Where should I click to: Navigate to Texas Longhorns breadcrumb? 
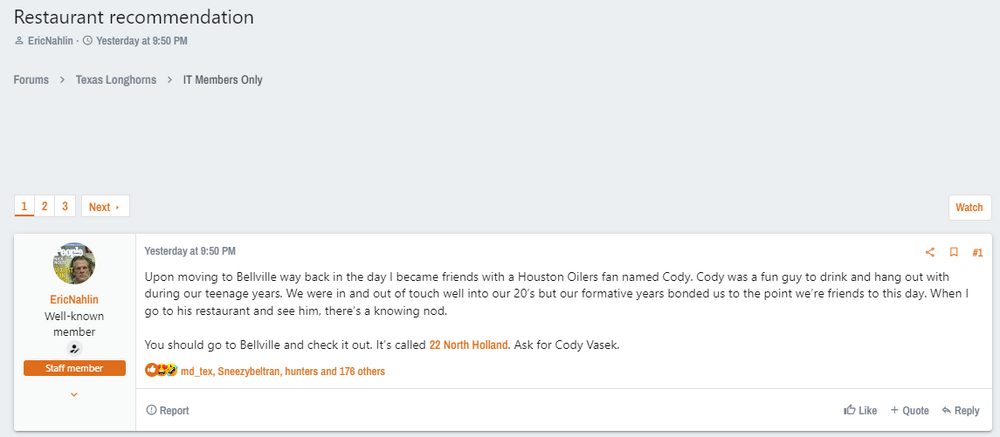coord(116,80)
